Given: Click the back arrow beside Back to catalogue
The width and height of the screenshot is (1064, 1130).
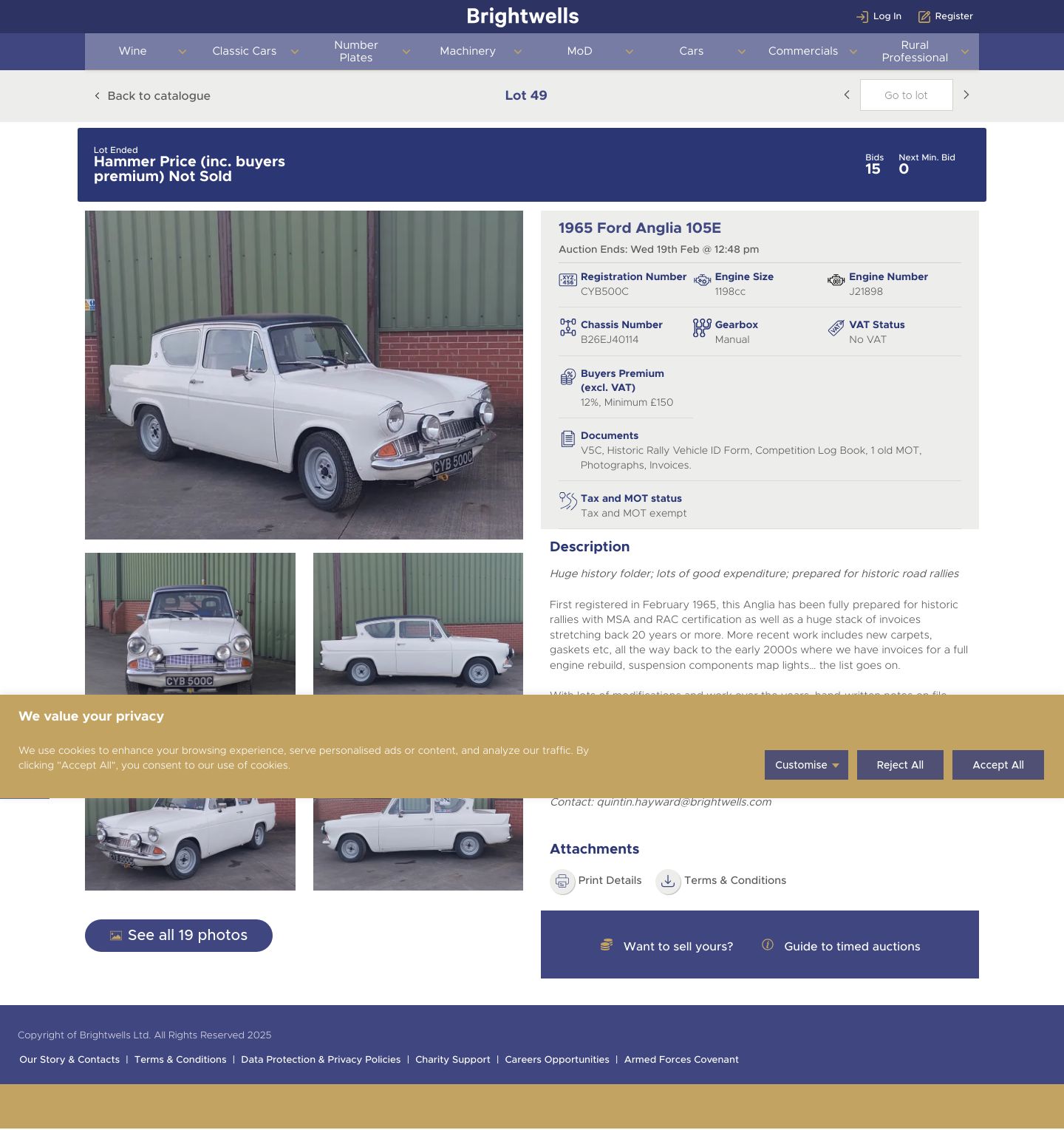Looking at the screenshot, I should [97, 96].
